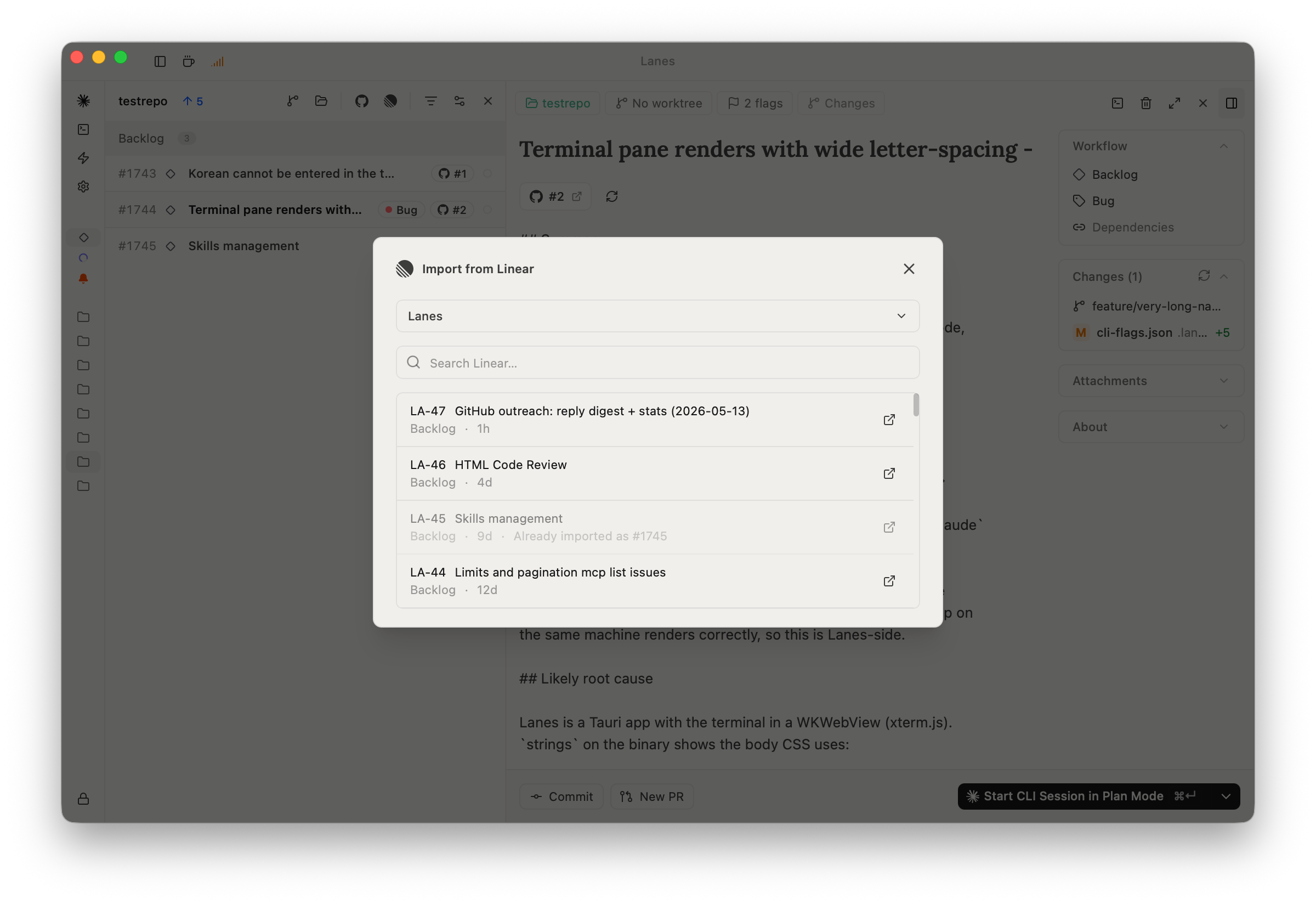The image size is (1316, 904).
Task: Collapse the Workflow section
Action: [x=1223, y=146]
